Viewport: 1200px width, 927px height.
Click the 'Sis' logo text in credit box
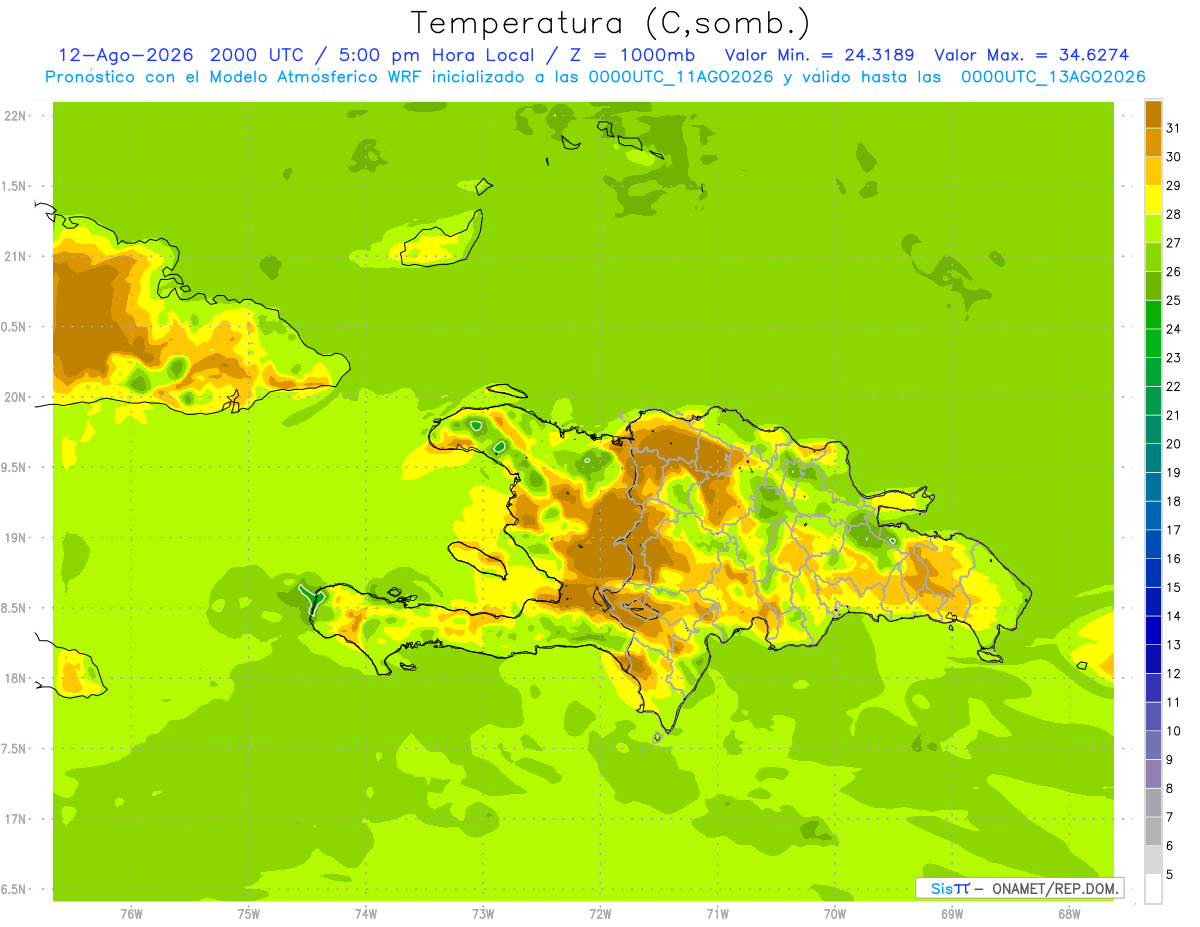(x=941, y=888)
